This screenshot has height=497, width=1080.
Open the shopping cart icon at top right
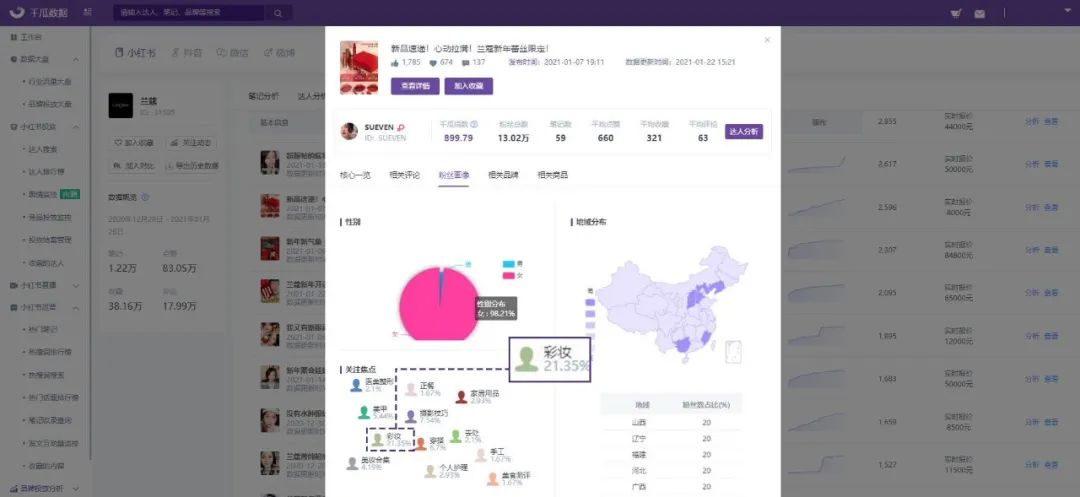tap(956, 13)
